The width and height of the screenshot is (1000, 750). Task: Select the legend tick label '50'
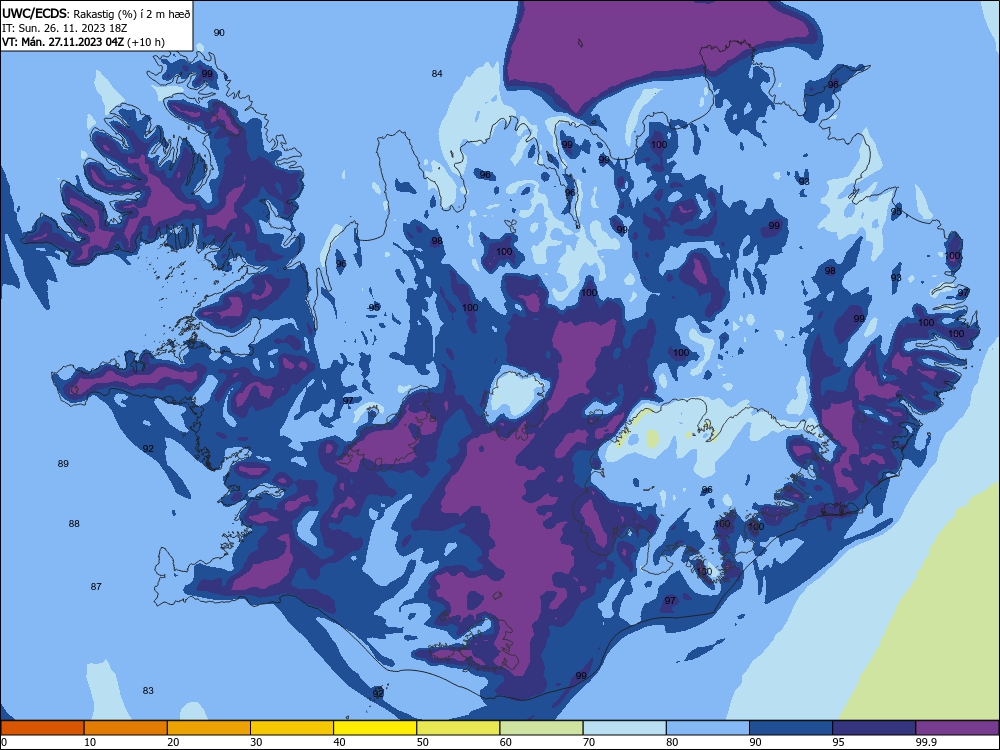click(x=422, y=742)
